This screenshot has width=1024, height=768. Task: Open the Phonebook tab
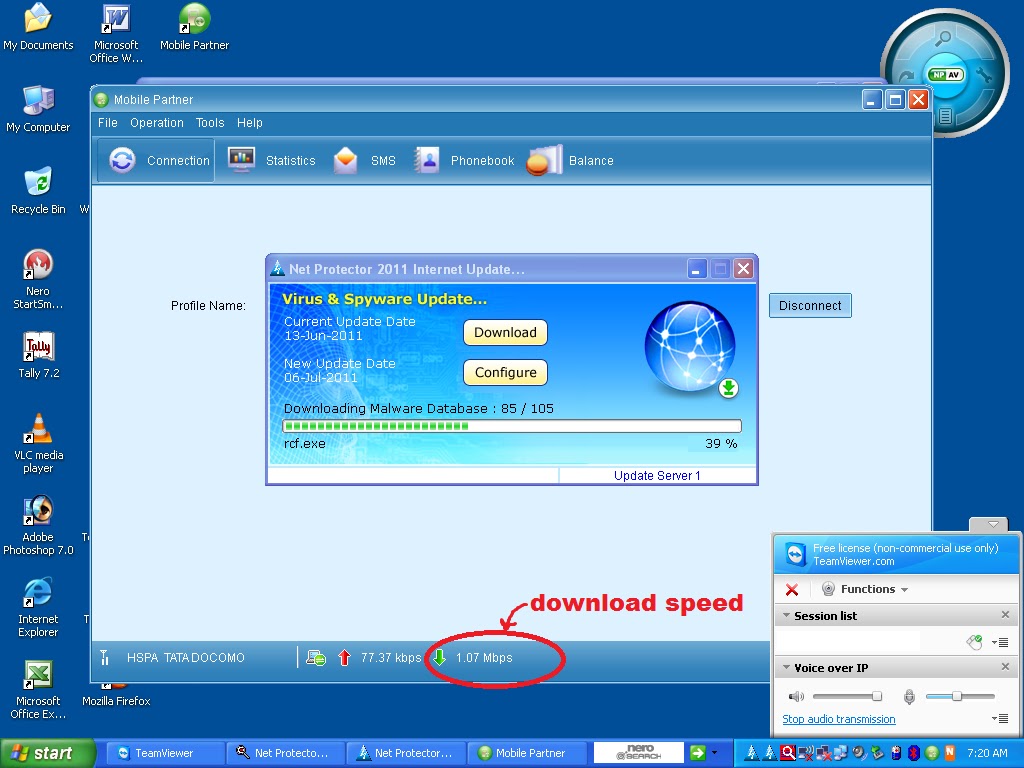click(464, 160)
